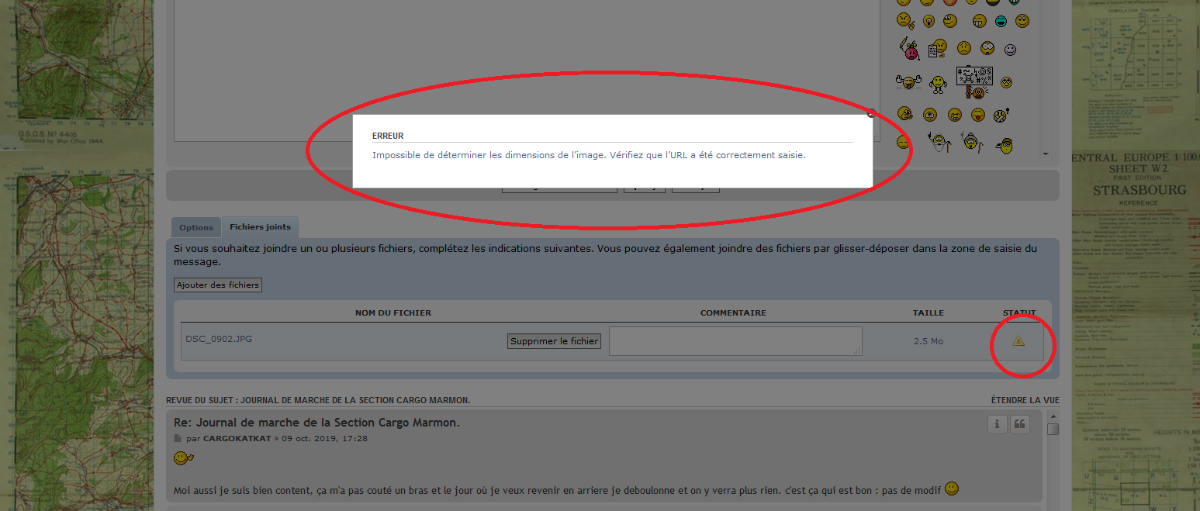Click the Étendre la vue link
This screenshot has height=511, width=1200.
pos(1024,400)
